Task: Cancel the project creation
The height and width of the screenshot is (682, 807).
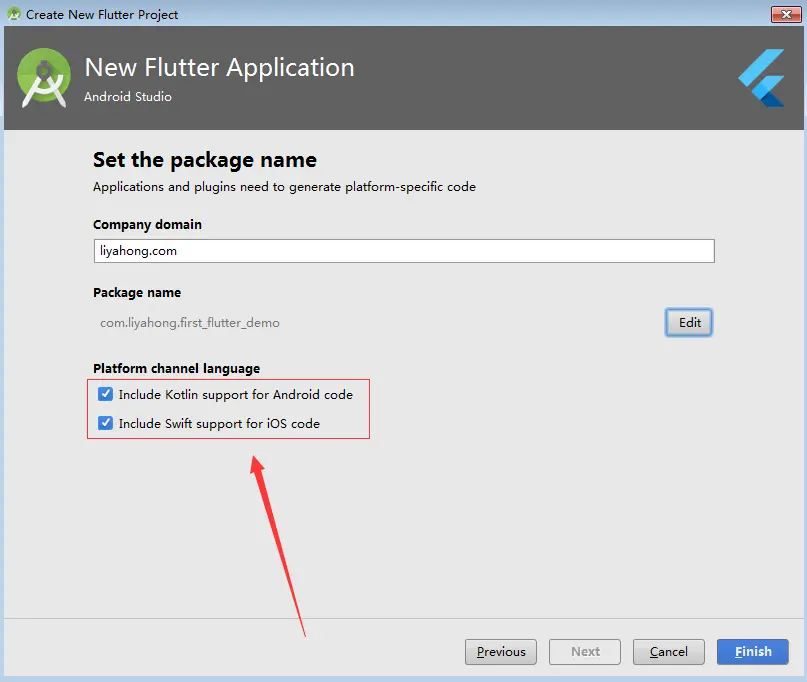Action: pos(669,652)
